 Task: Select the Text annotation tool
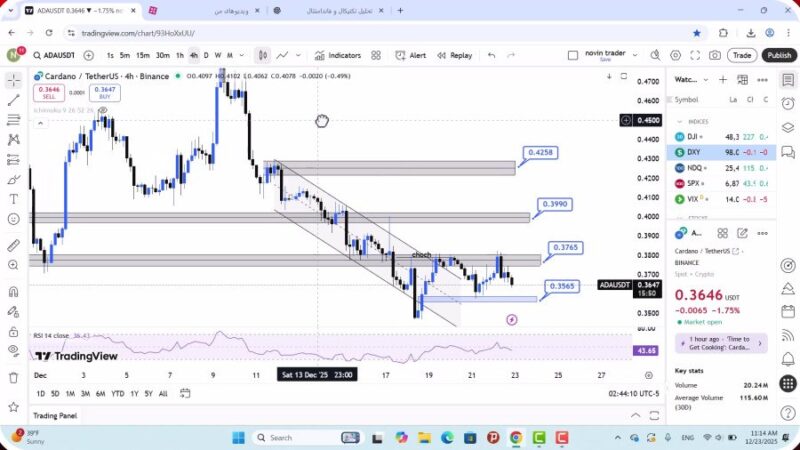(14, 199)
